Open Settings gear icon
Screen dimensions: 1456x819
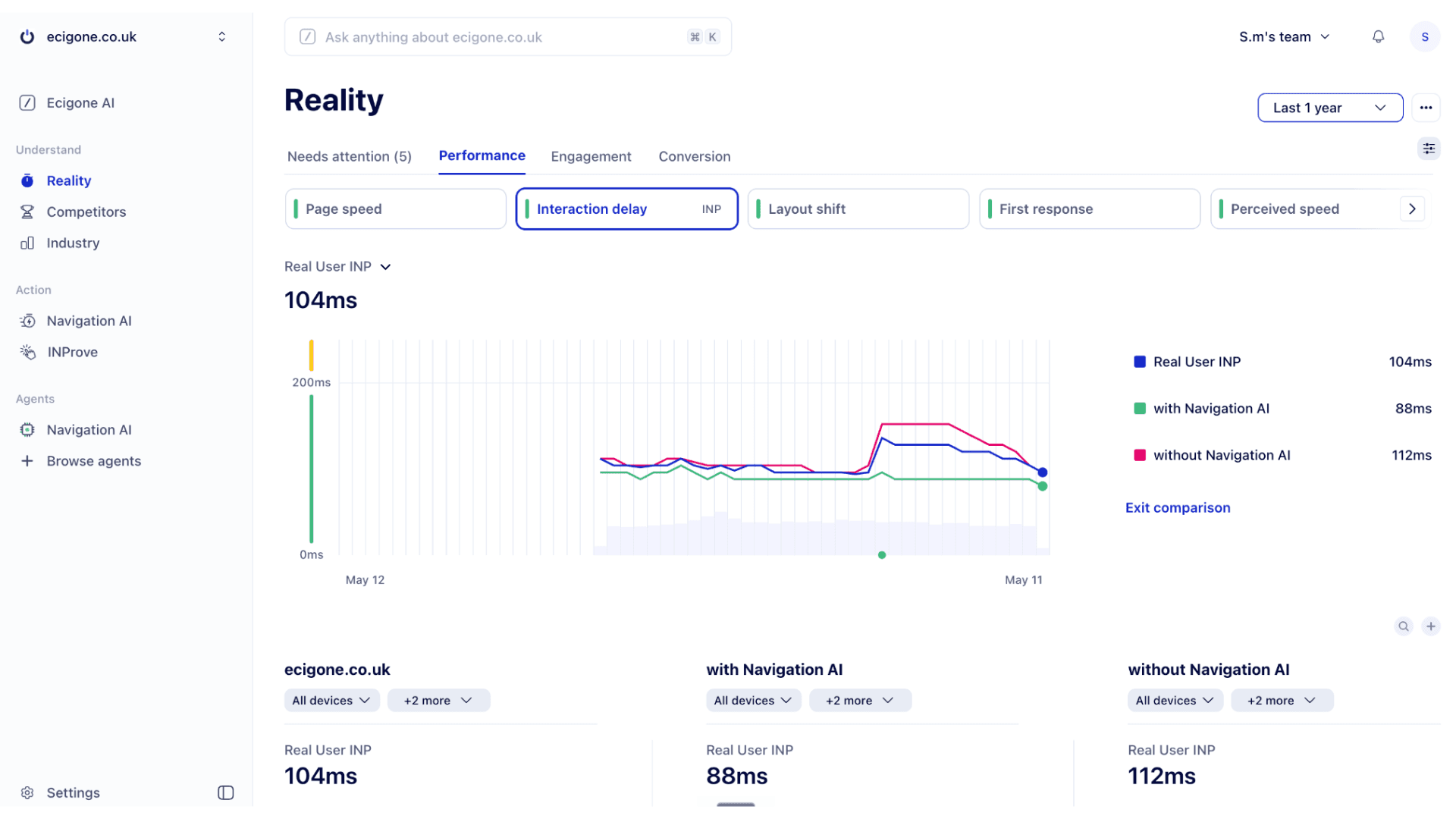tap(27, 792)
